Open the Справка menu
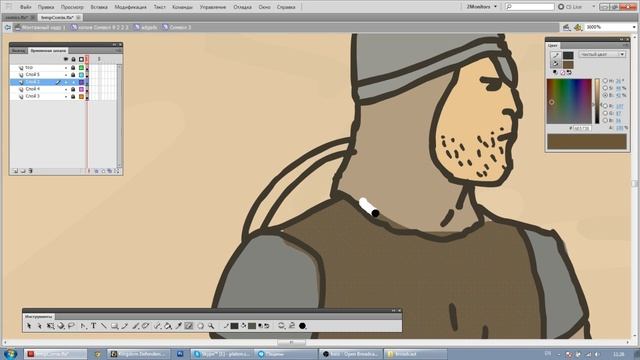This screenshot has height=360, width=640. click(286, 7)
